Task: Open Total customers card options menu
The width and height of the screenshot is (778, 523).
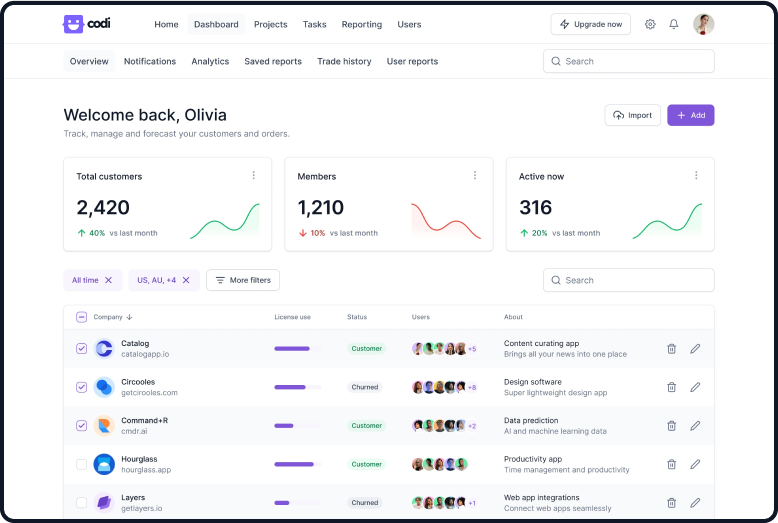Action: click(x=253, y=175)
